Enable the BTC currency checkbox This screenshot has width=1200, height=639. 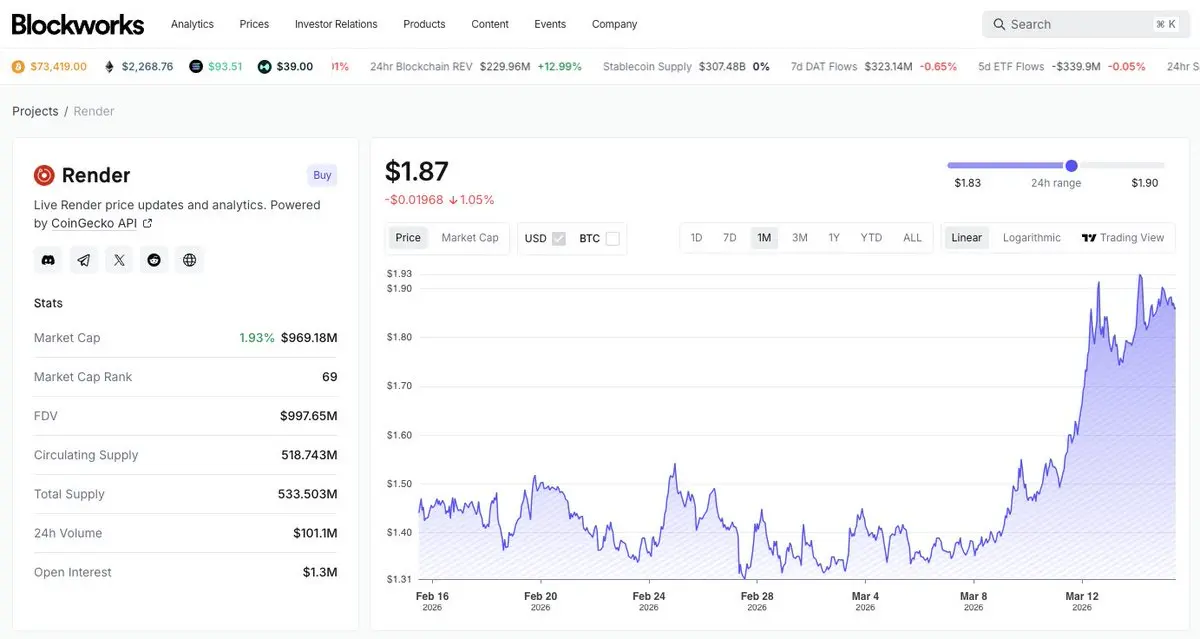click(612, 238)
